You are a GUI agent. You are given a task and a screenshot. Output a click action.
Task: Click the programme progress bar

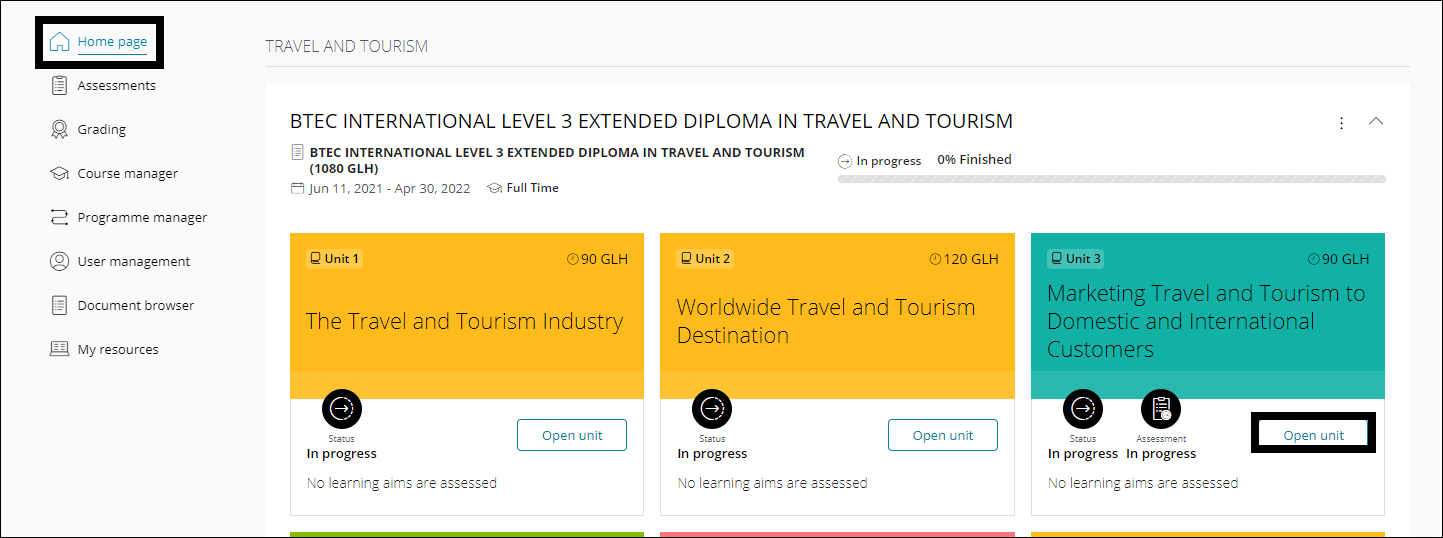[1111, 179]
